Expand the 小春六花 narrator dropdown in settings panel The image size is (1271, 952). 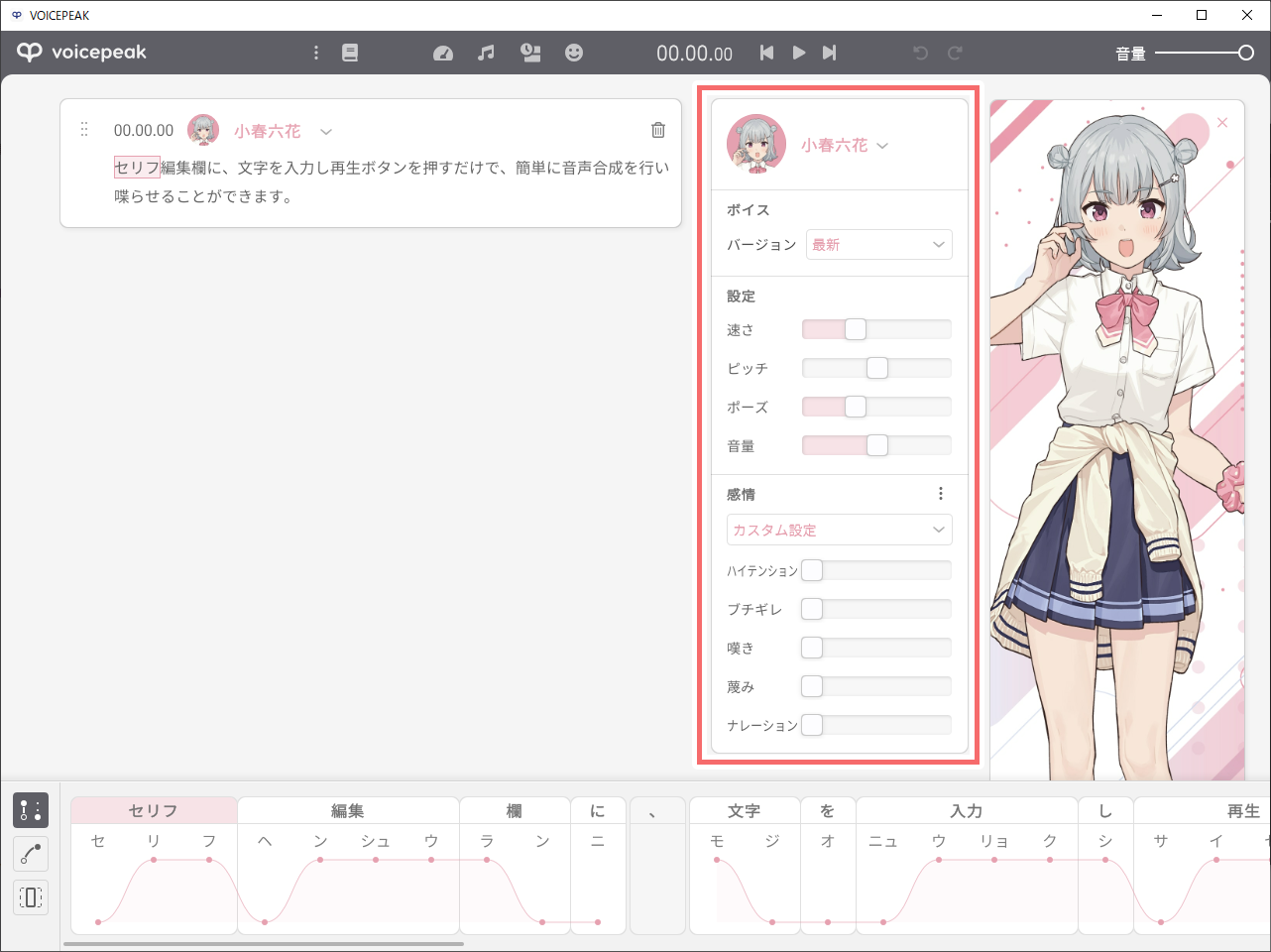pyautogui.click(x=882, y=145)
